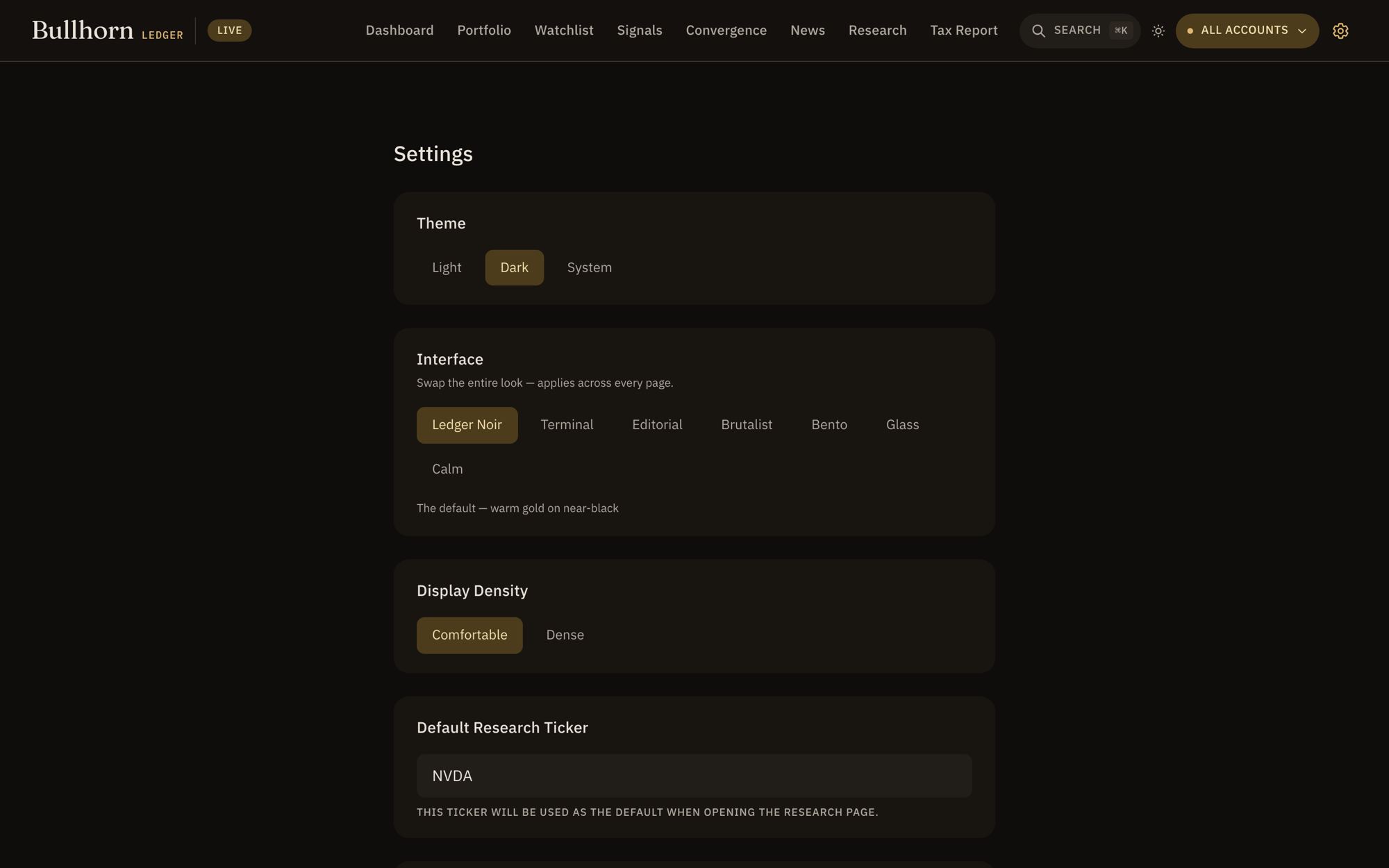
Task: Select the Bento interface style
Action: pyautogui.click(x=829, y=425)
